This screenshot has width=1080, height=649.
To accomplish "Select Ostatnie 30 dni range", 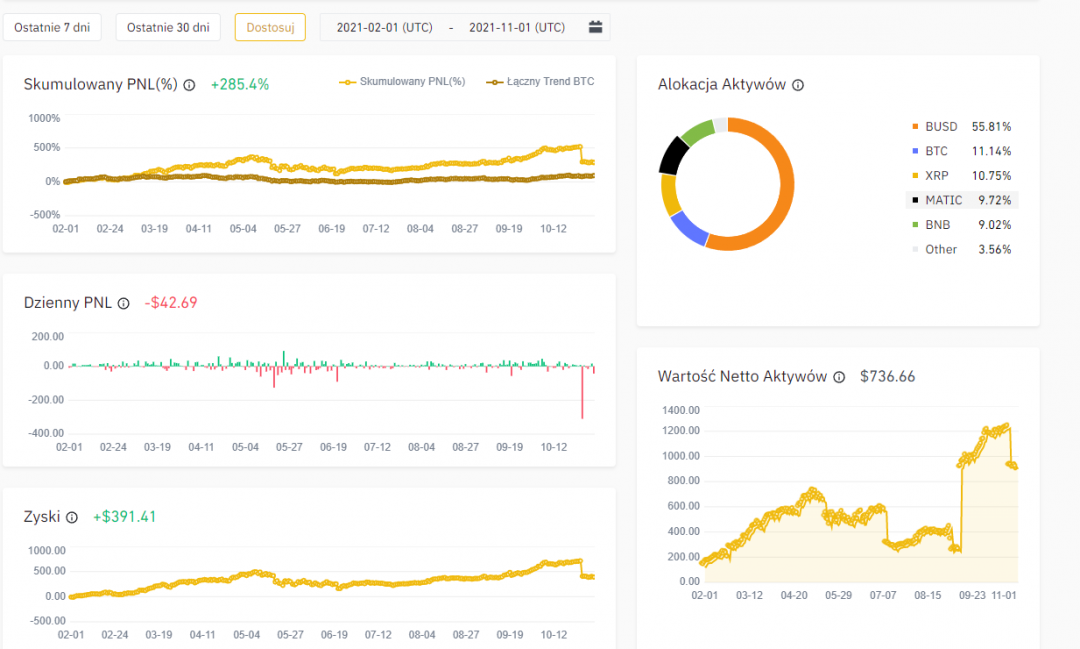I will (168, 27).
